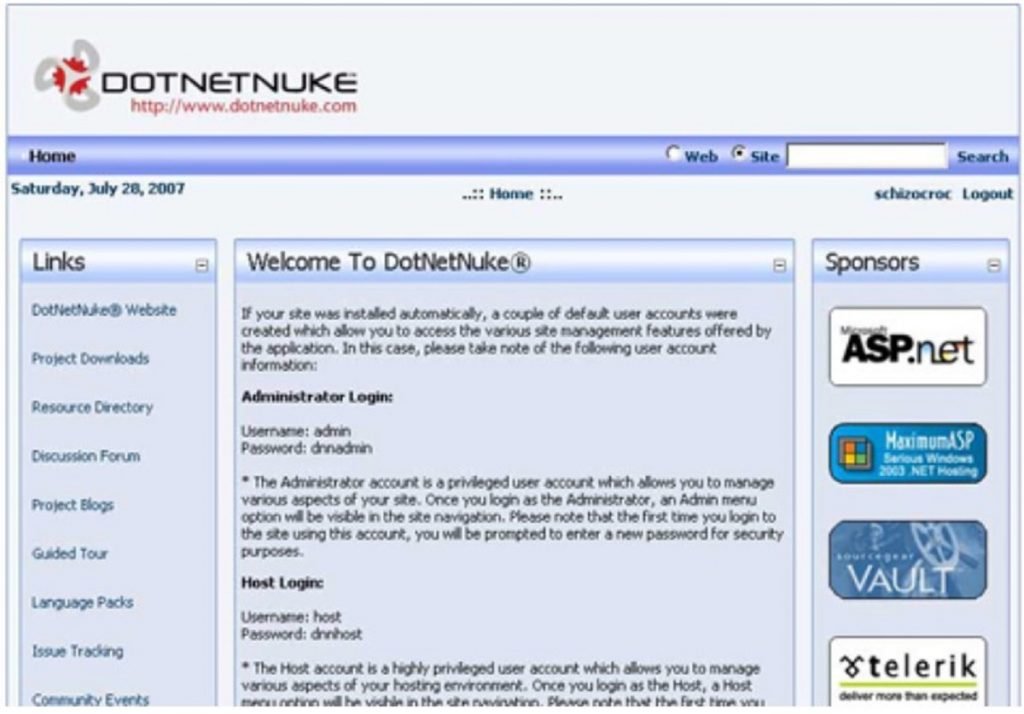Open the Home menu item
Image resolution: width=1024 pixels, height=714 pixels.
tap(51, 156)
